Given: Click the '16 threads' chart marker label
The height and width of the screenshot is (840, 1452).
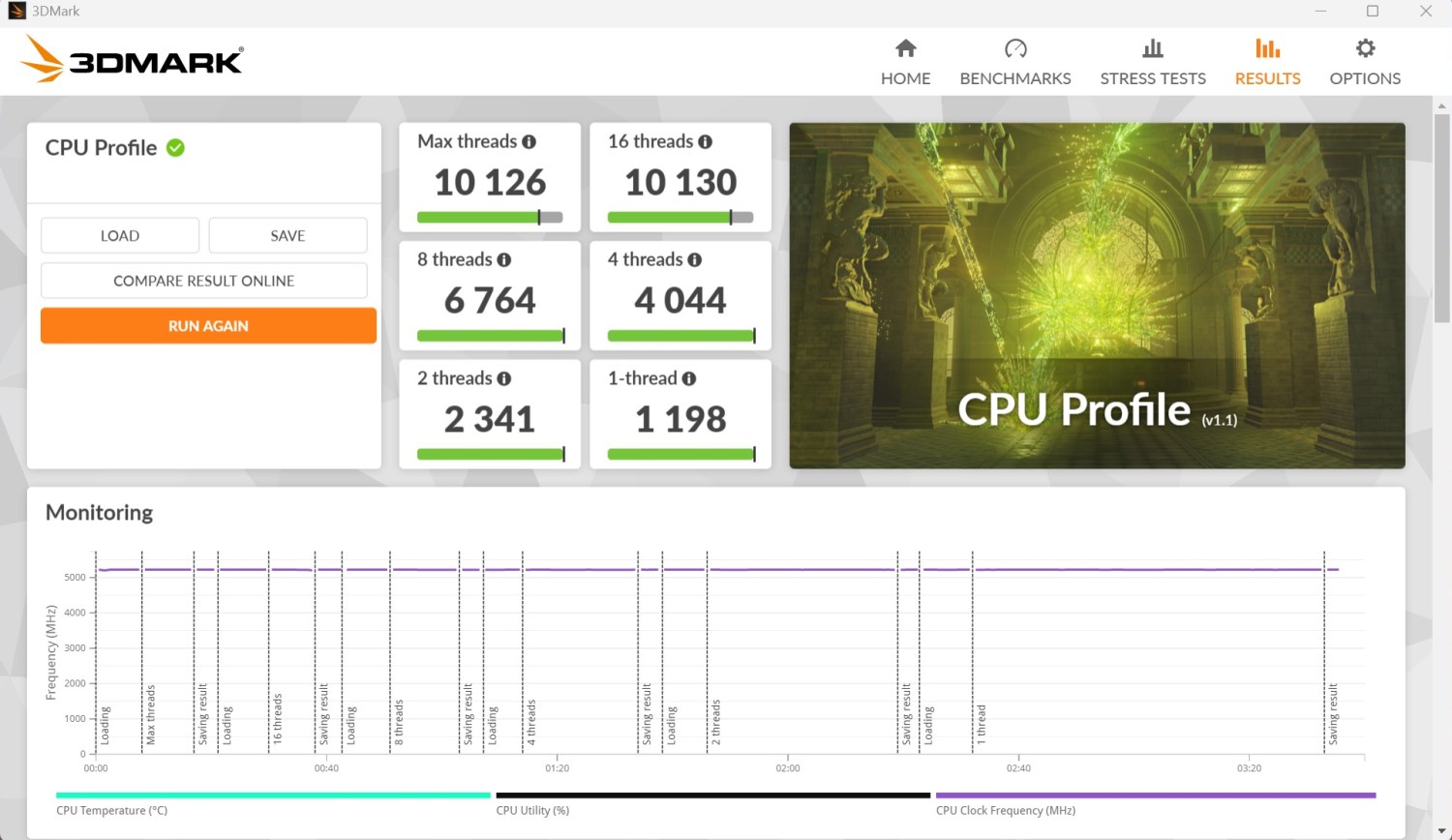Looking at the screenshot, I should [278, 718].
